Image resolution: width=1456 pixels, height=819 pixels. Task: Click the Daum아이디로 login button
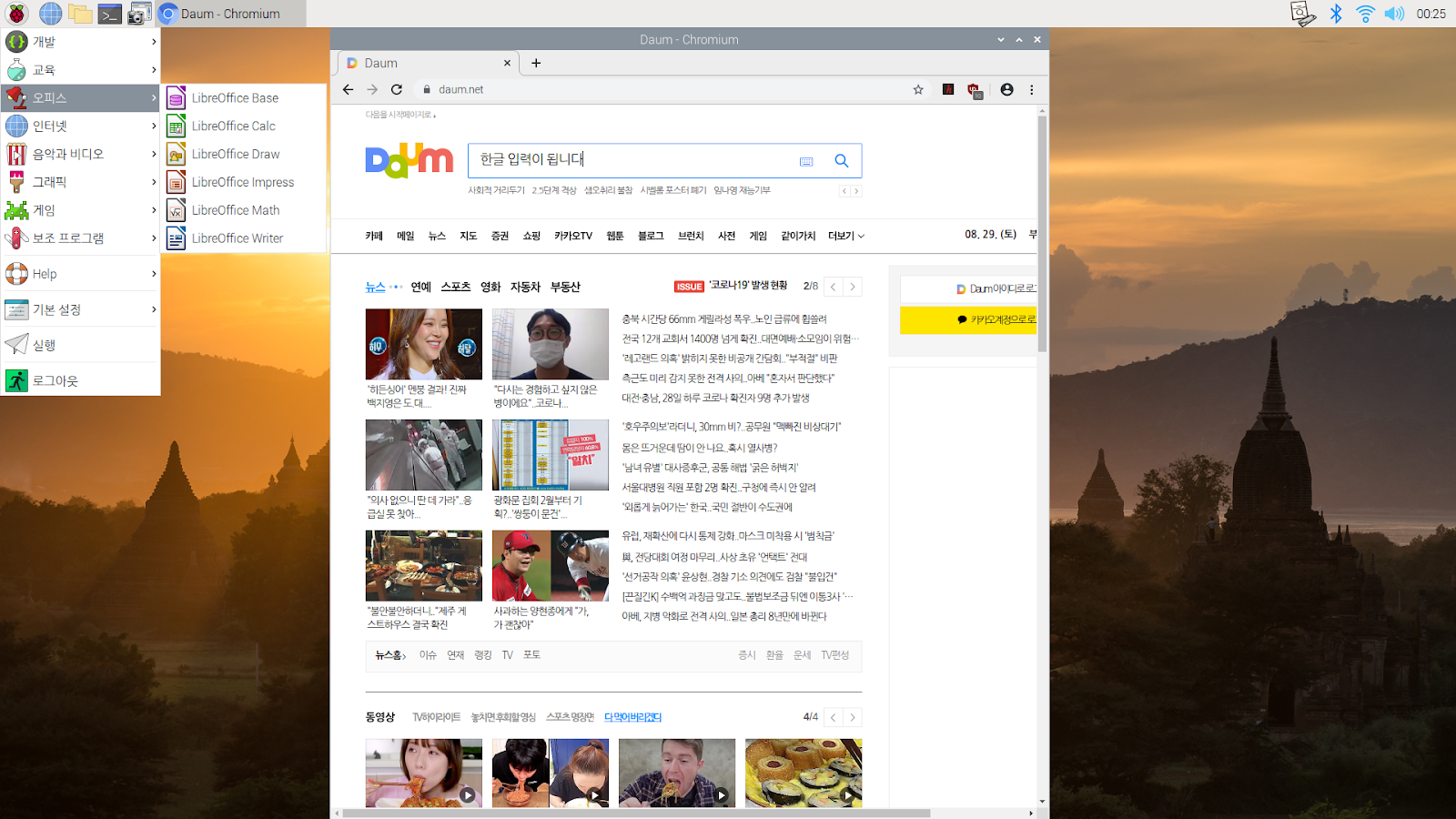968,288
